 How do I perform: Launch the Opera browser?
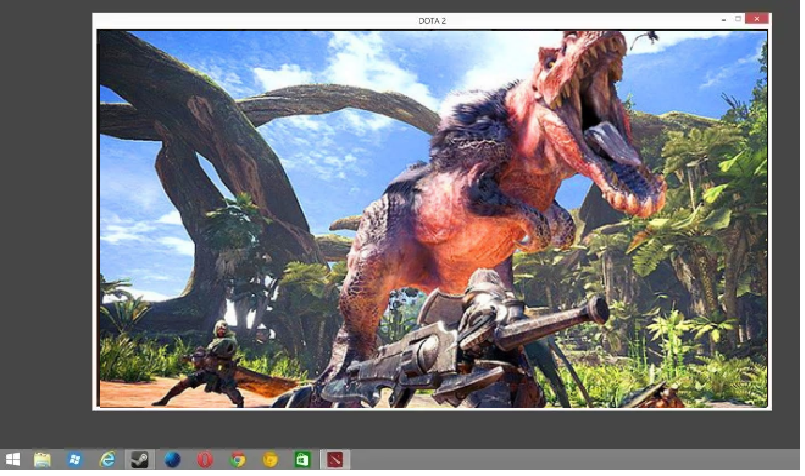click(205, 460)
